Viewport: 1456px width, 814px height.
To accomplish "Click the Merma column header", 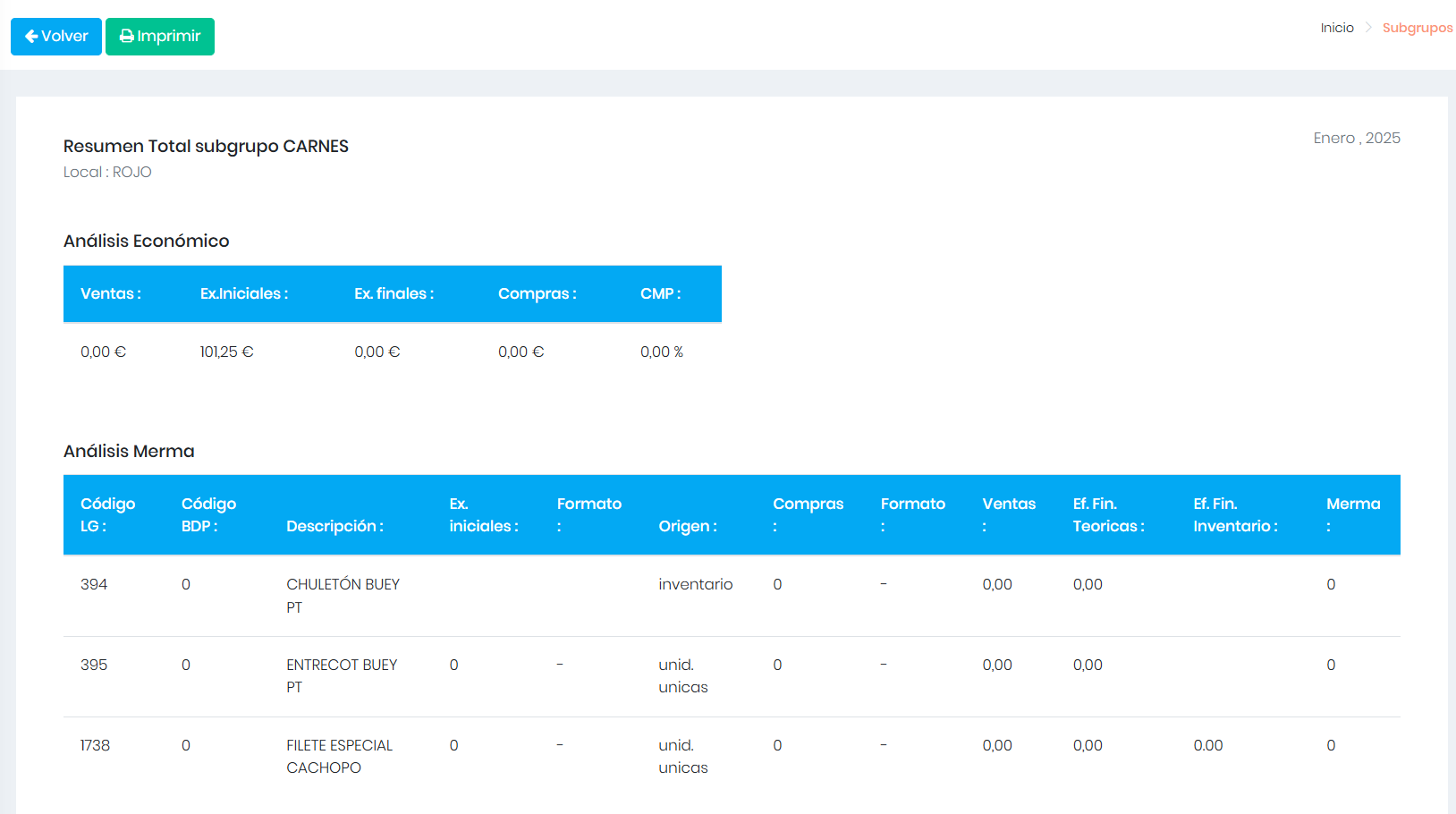I will (x=1354, y=515).
